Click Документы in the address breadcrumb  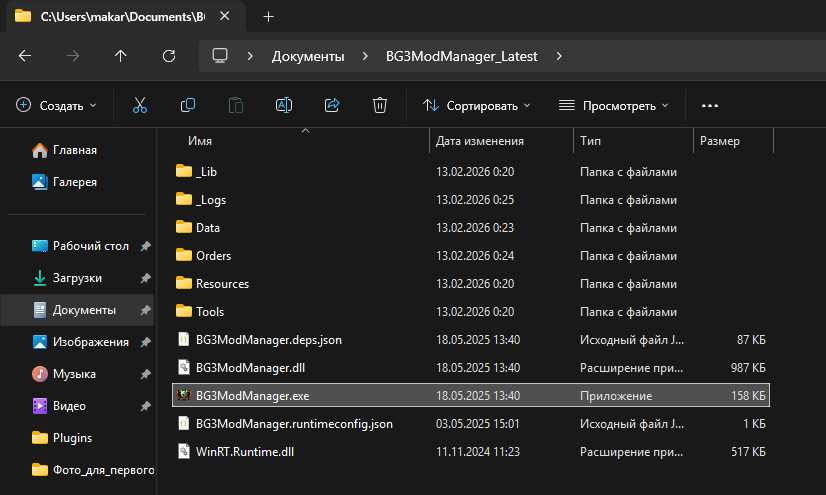coord(308,56)
